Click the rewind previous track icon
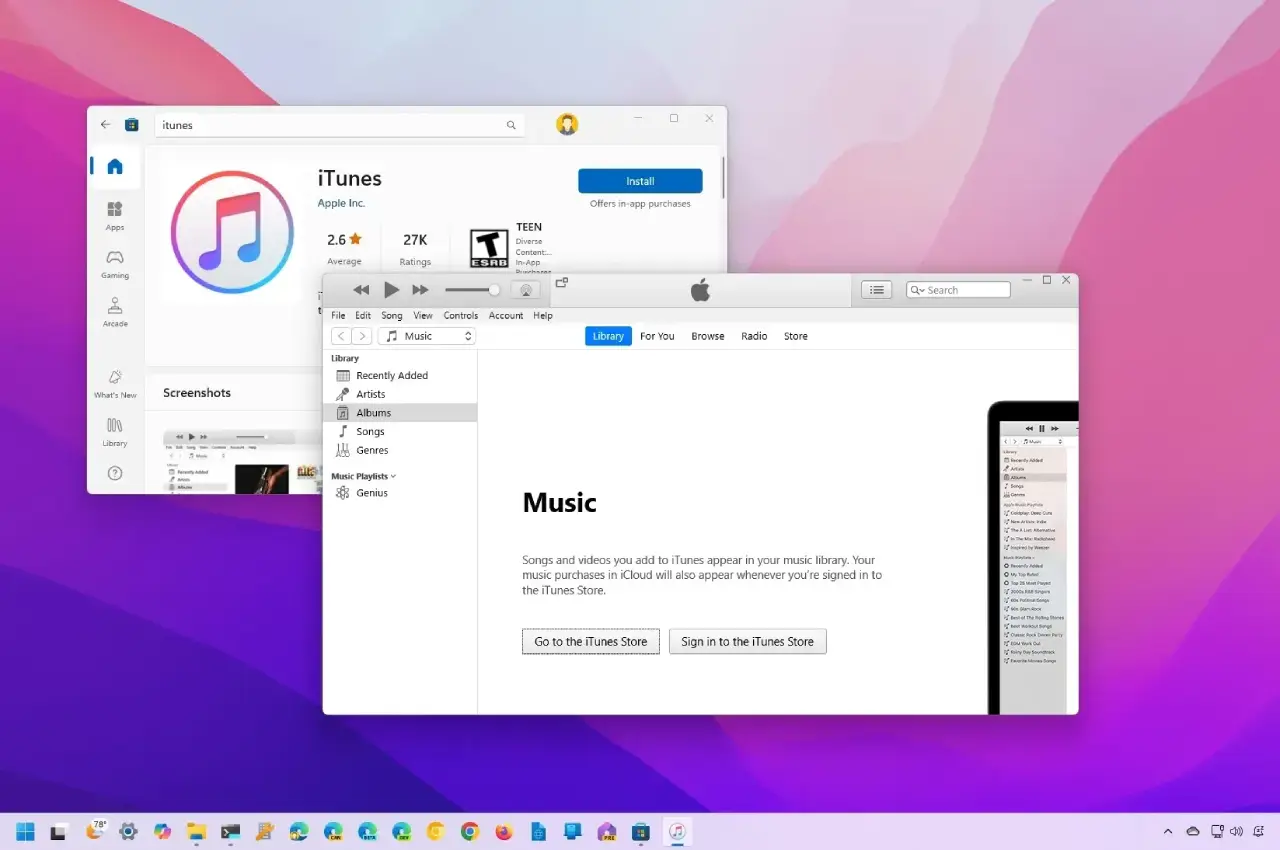Viewport: 1280px width, 850px height. pos(361,290)
